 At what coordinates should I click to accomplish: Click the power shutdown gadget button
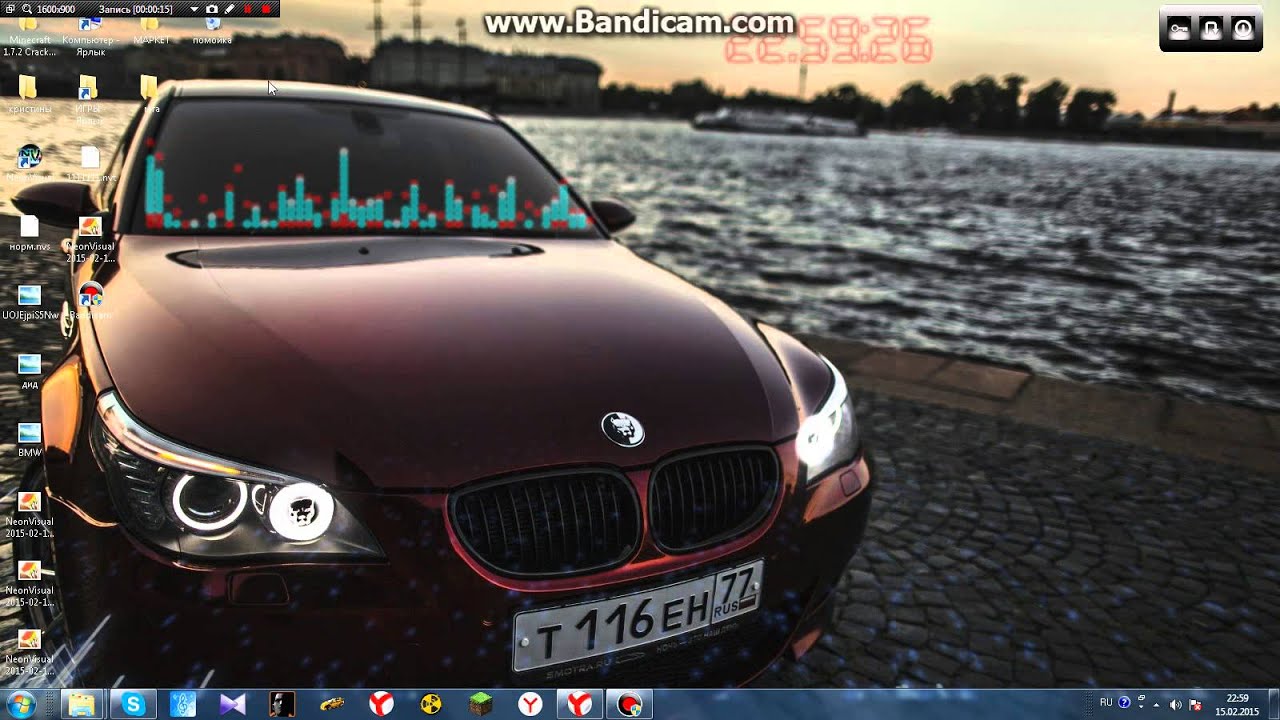coord(1243,29)
